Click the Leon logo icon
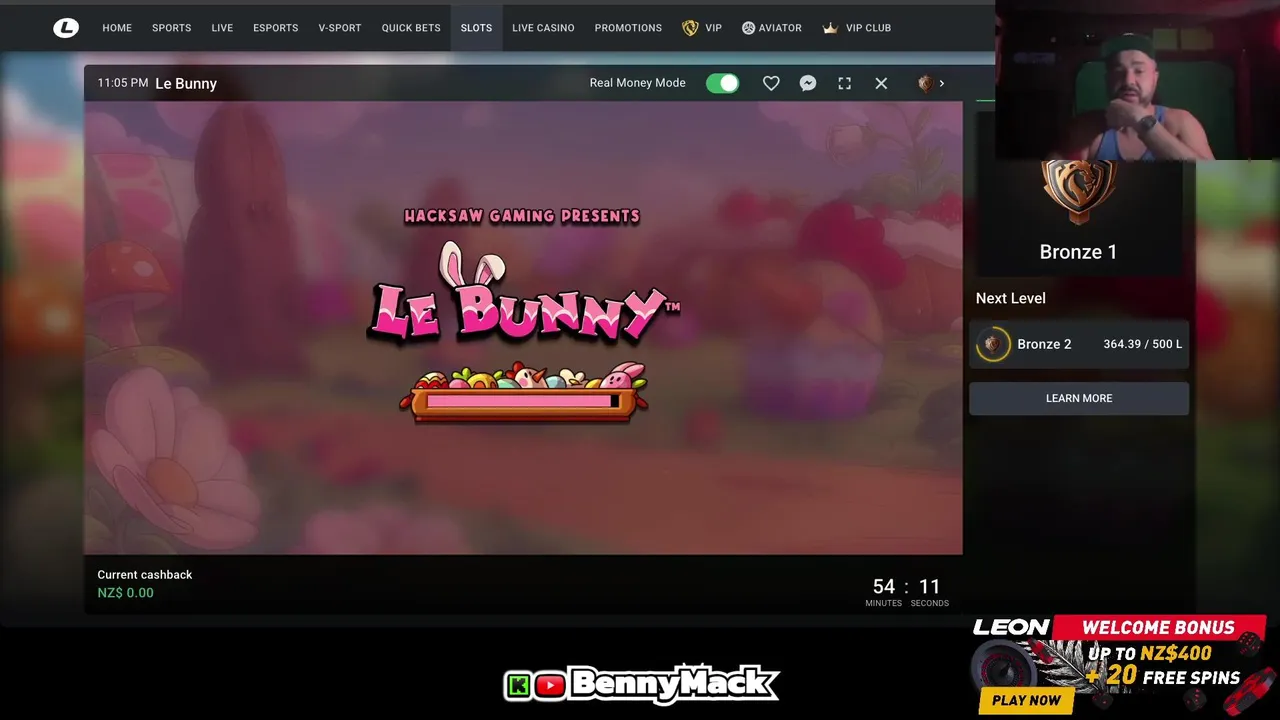This screenshot has width=1280, height=720. coord(66,28)
